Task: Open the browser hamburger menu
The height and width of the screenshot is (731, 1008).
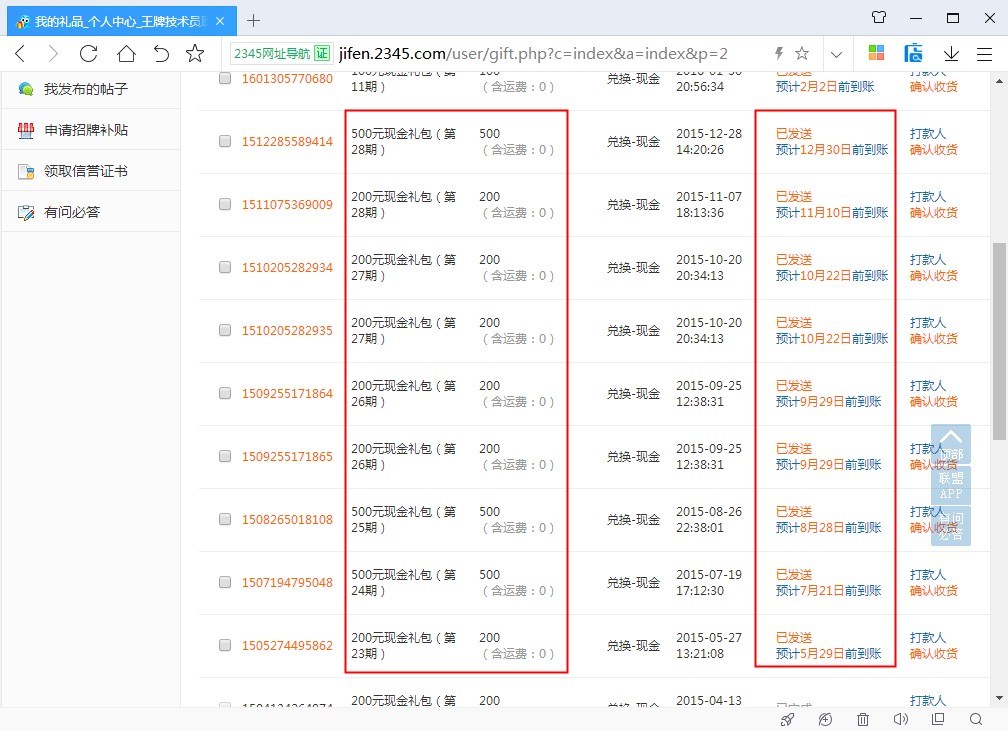Action: (984, 54)
